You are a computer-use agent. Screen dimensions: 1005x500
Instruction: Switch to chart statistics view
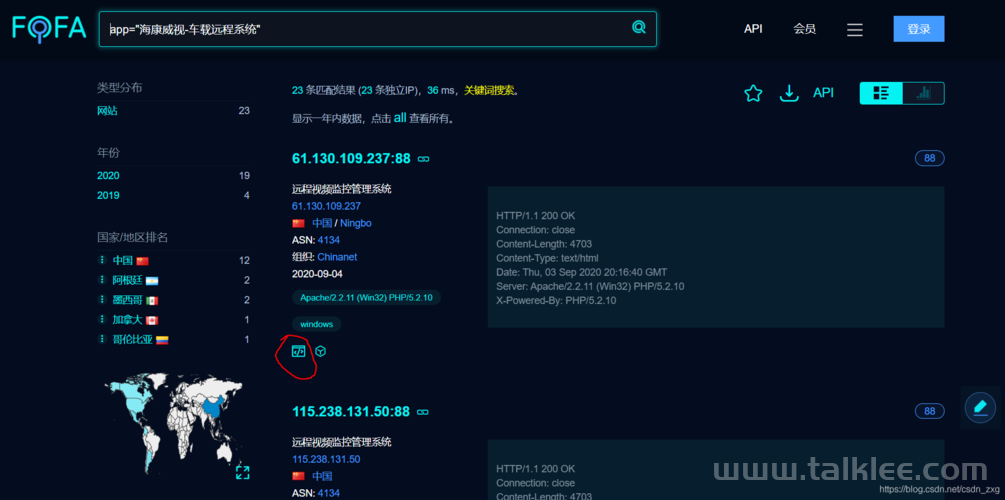click(x=924, y=94)
